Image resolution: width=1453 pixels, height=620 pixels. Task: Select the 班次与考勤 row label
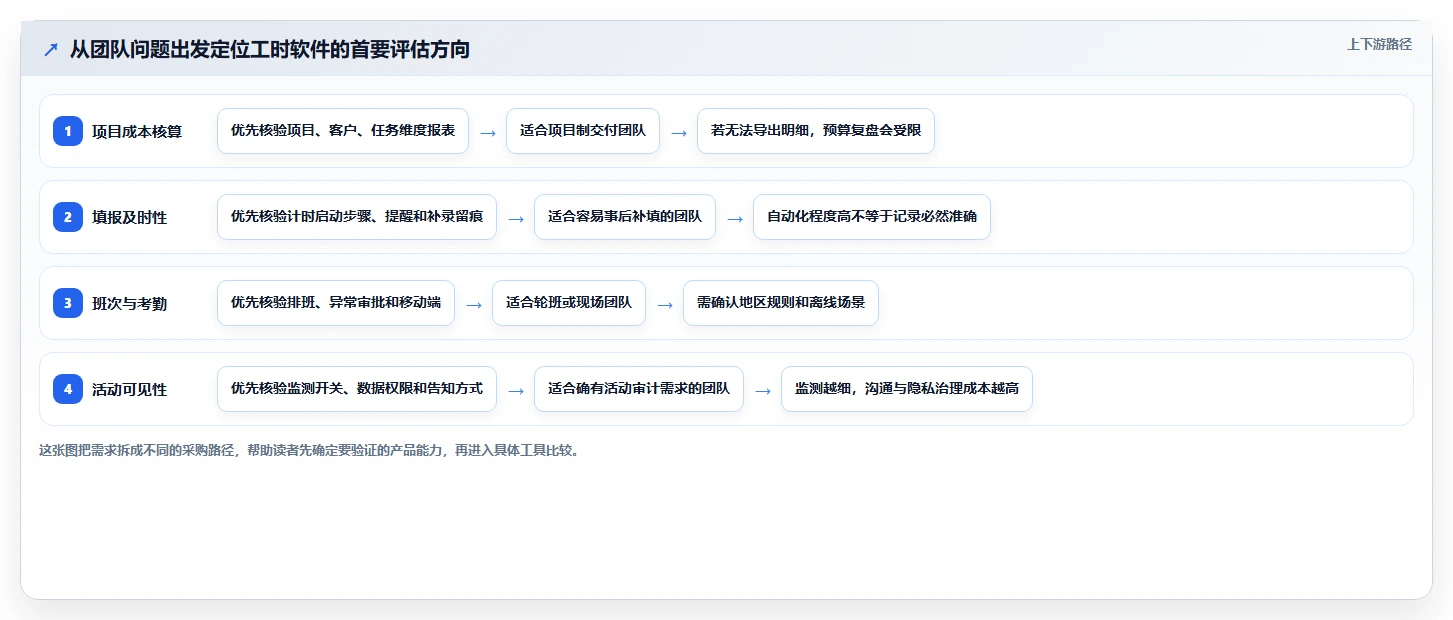point(130,303)
